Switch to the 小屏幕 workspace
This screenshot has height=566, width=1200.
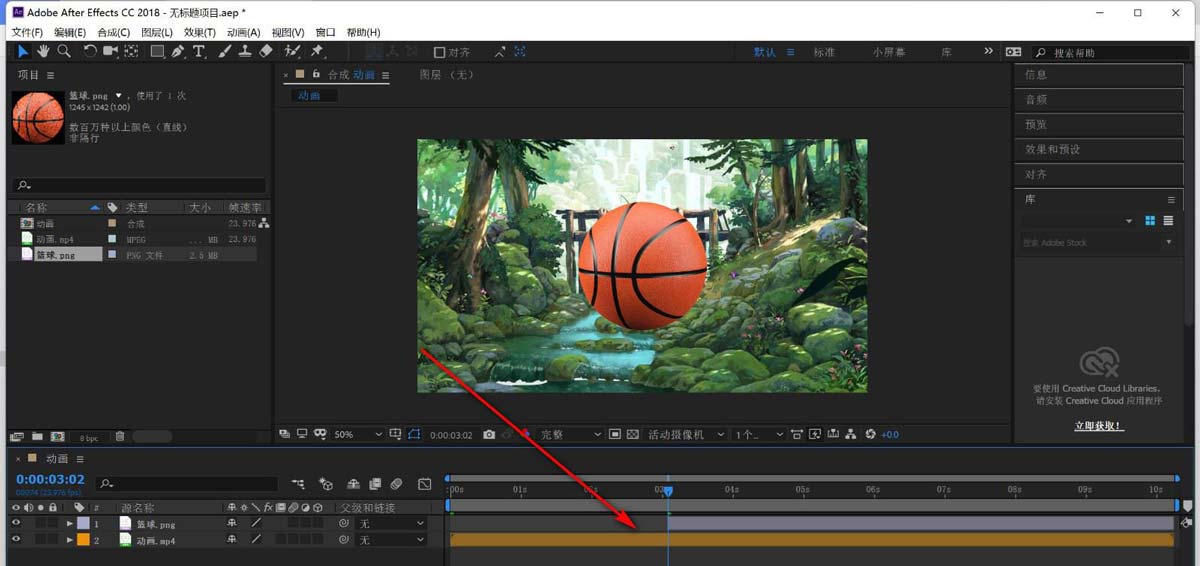(x=889, y=52)
